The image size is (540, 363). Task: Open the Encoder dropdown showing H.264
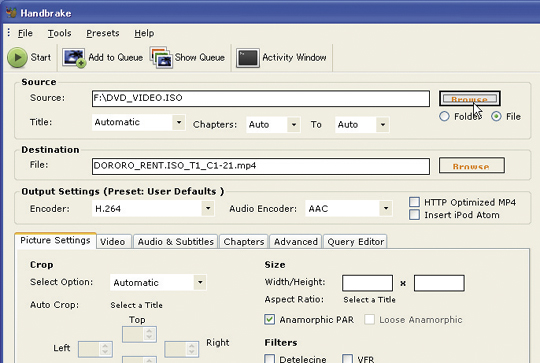tap(153, 208)
